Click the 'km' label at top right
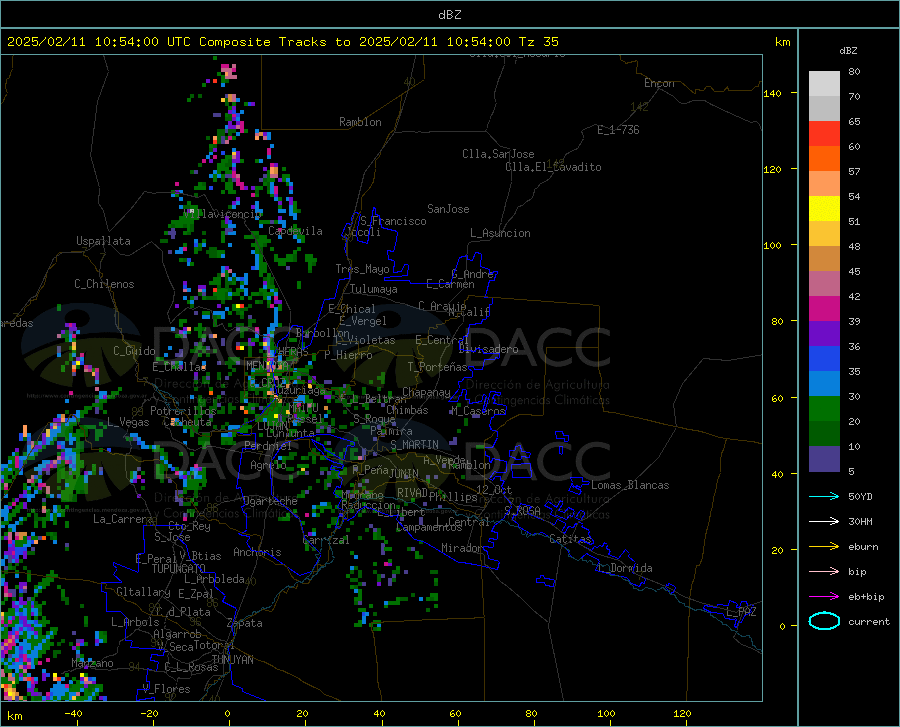This screenshot has height=727, width=900. (x=782, y=42)
